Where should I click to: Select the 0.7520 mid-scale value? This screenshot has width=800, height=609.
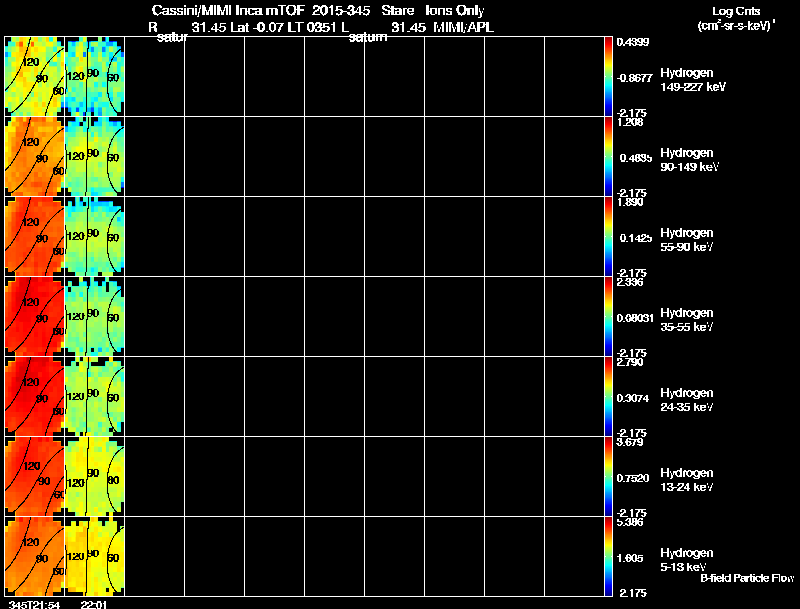[x=633, y=478]
